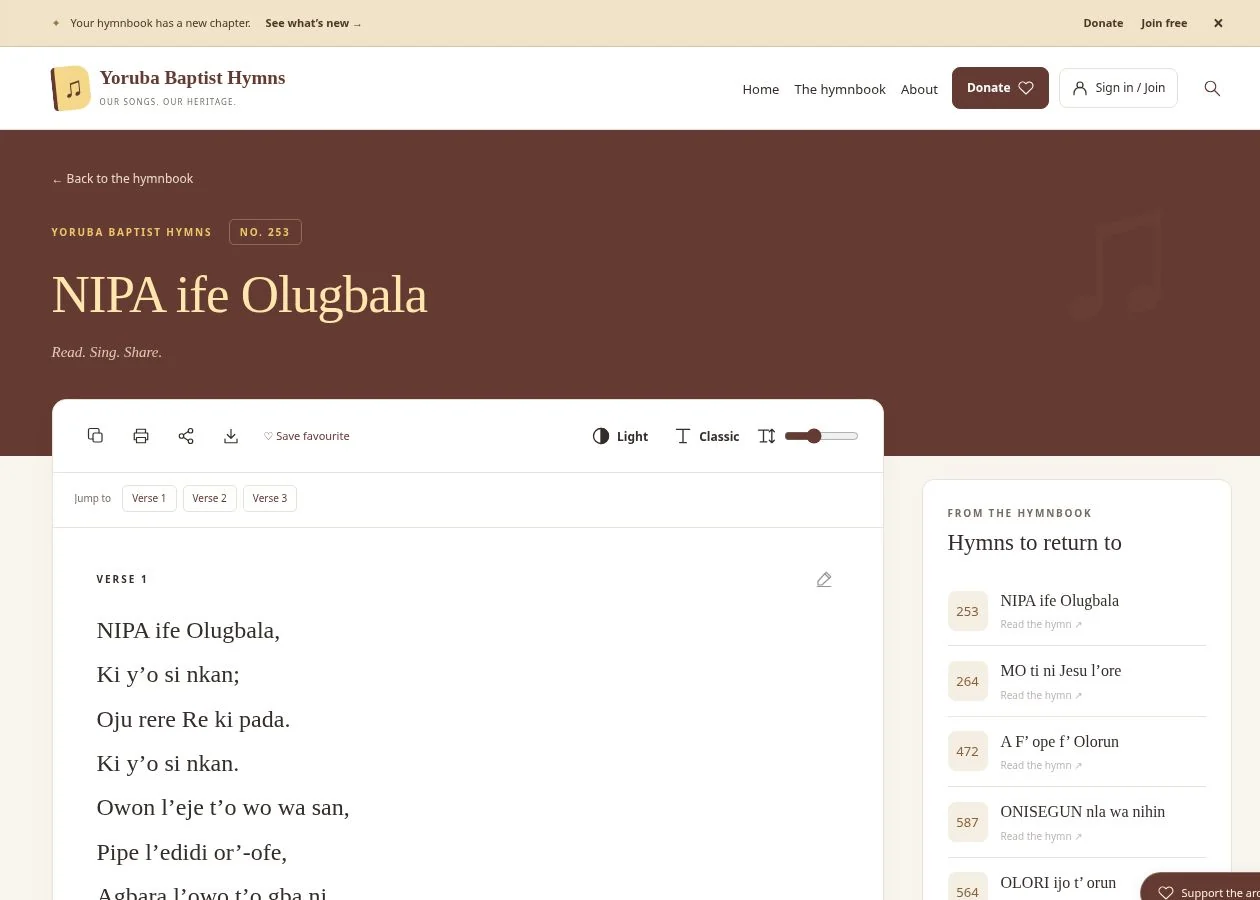Dismiss the announcement banner
Image resolution: width=1260 pixels, height=900 pixels.
1218,23
